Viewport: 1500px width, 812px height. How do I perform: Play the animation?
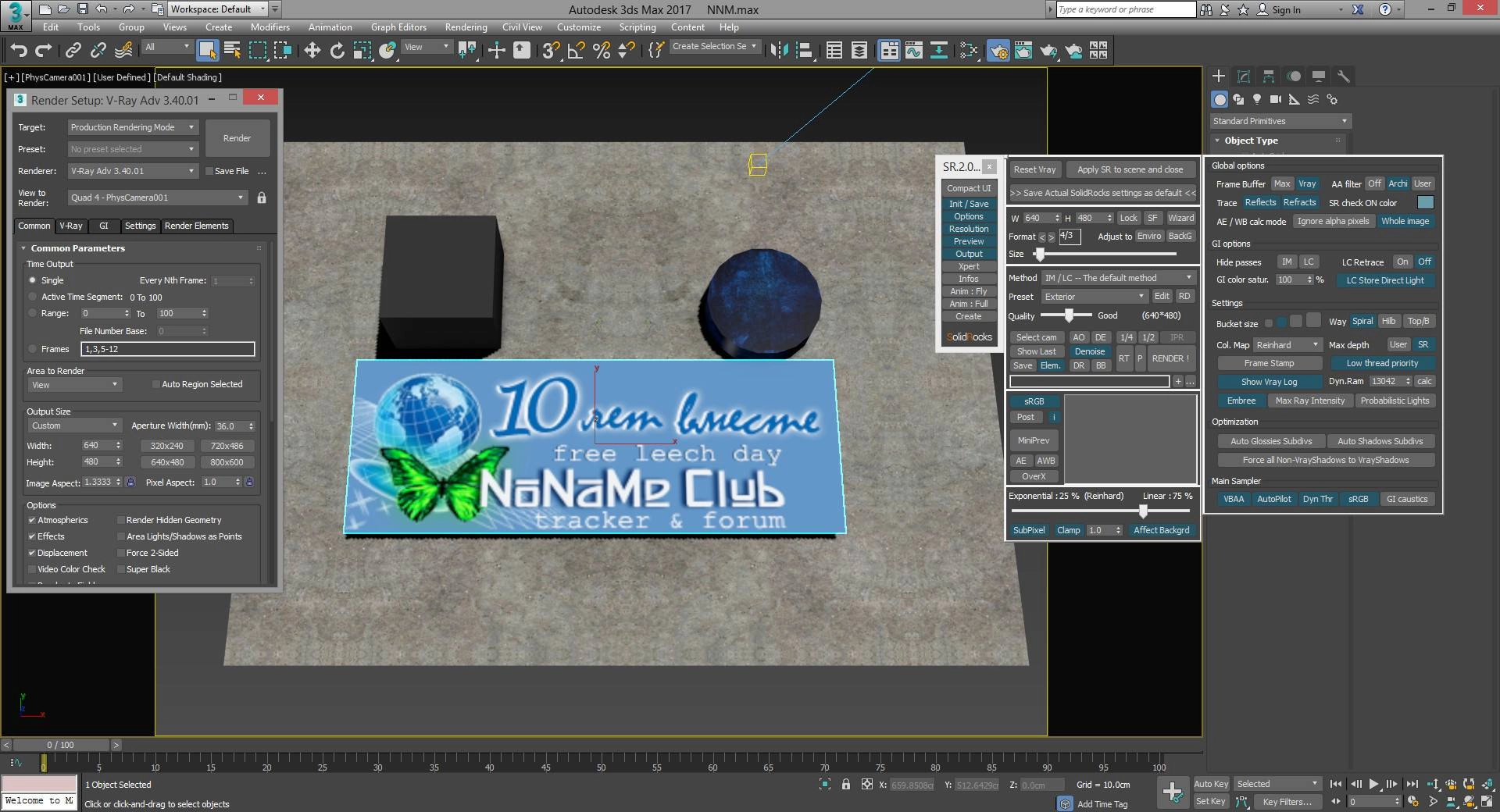pos(1373,784)
